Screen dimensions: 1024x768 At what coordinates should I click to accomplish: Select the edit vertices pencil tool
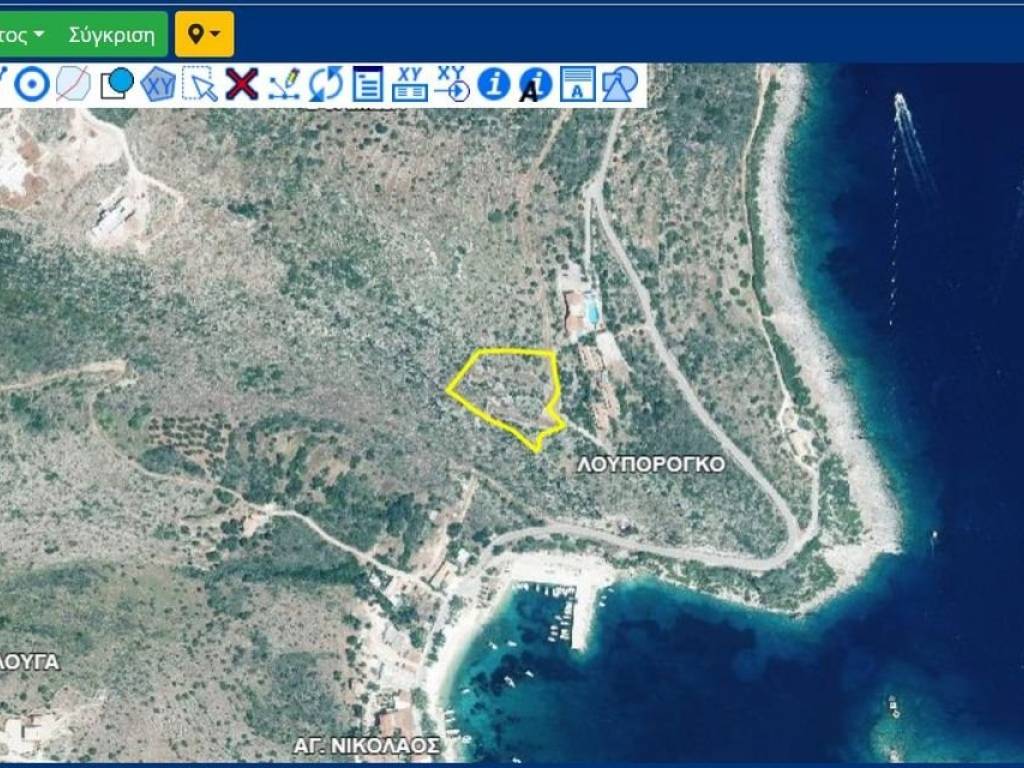(284, 85)
